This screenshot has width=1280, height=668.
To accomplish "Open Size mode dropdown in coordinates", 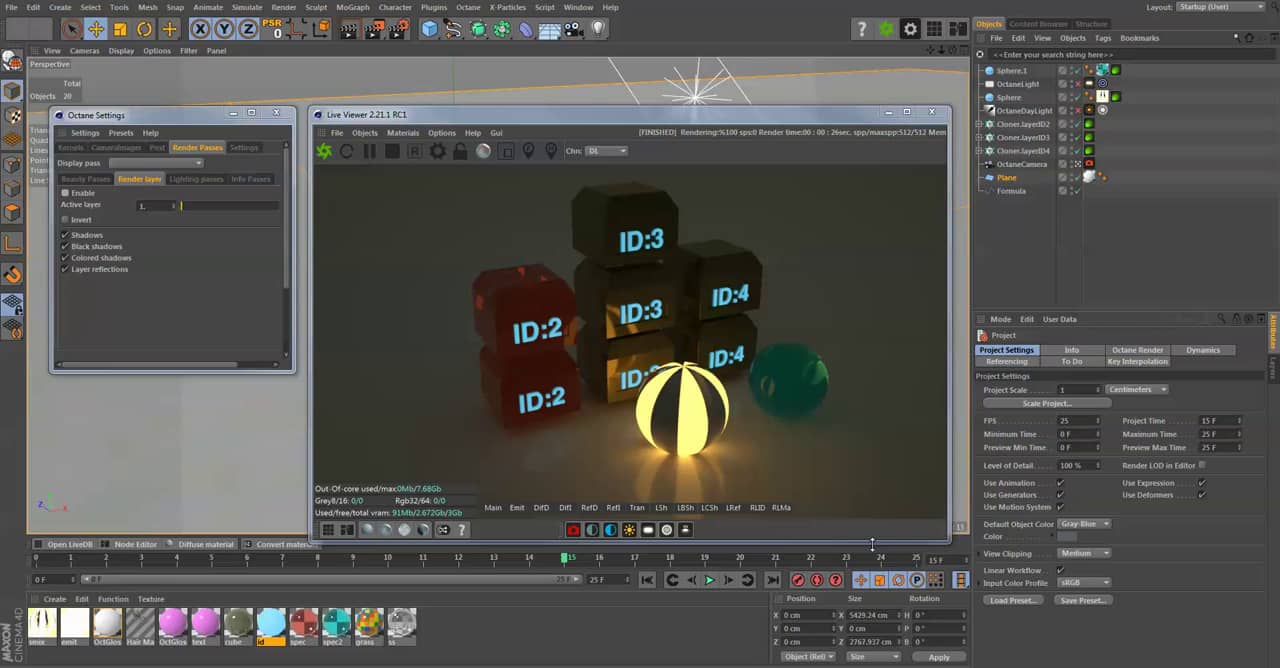I will [x=873, y=657].
